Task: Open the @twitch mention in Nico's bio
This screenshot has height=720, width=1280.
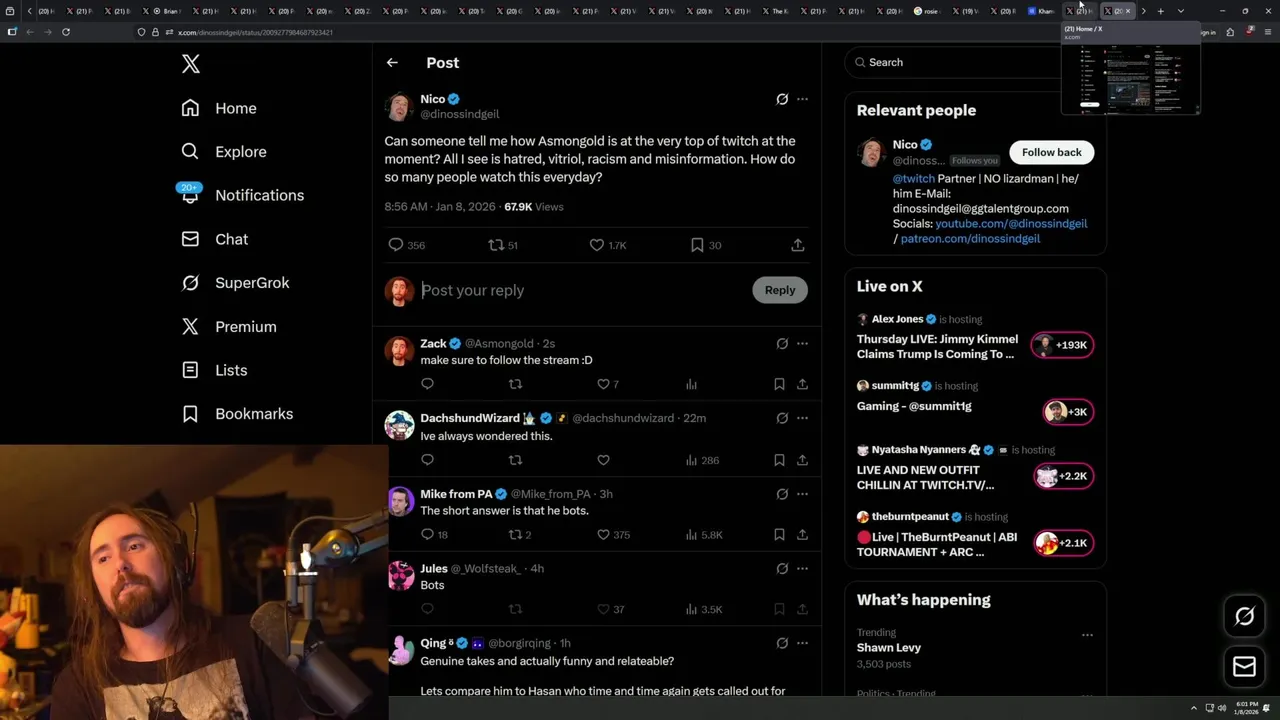Action: [x=914, y=179]
